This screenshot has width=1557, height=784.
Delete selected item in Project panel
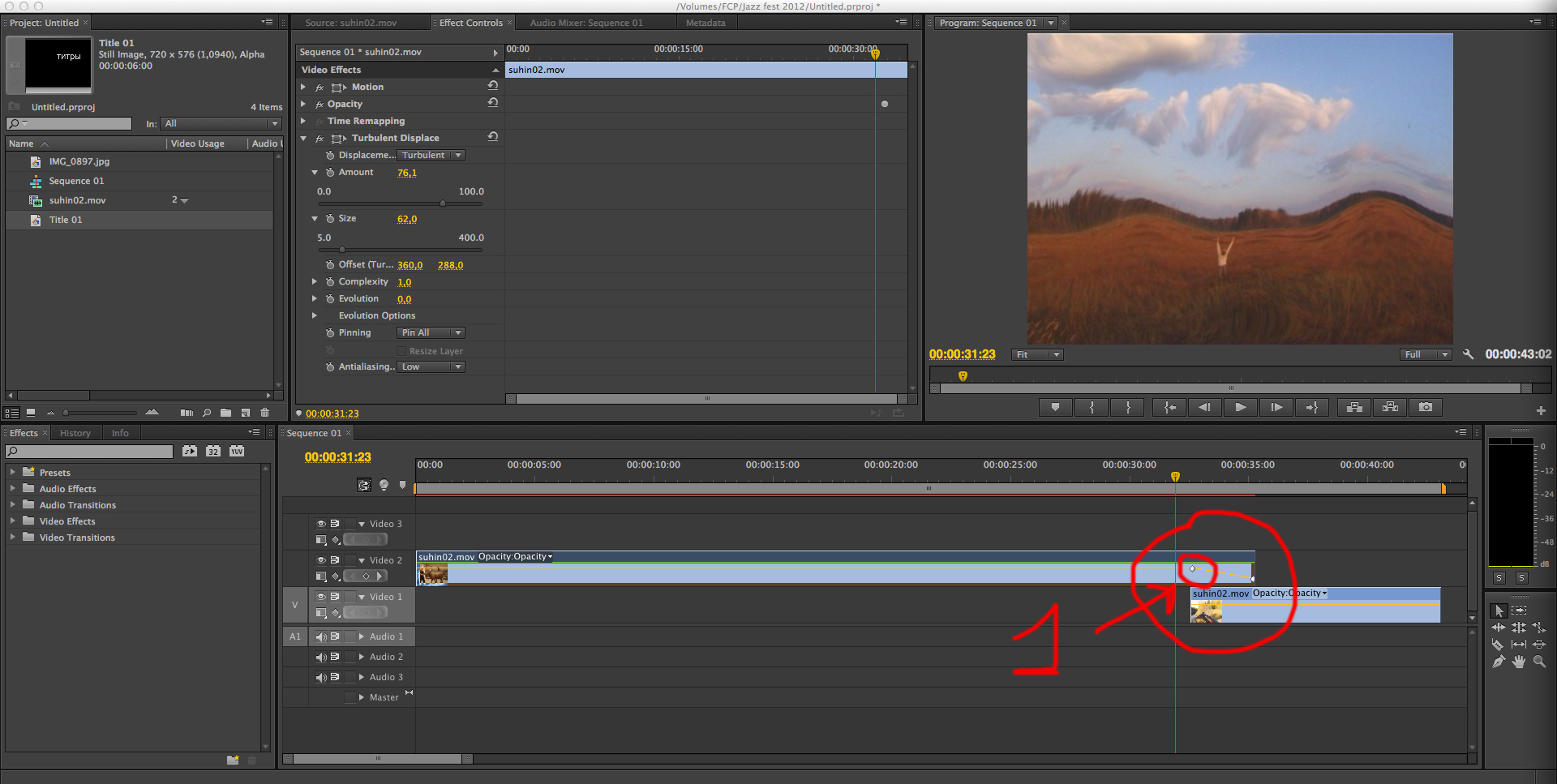click(264, 413)
